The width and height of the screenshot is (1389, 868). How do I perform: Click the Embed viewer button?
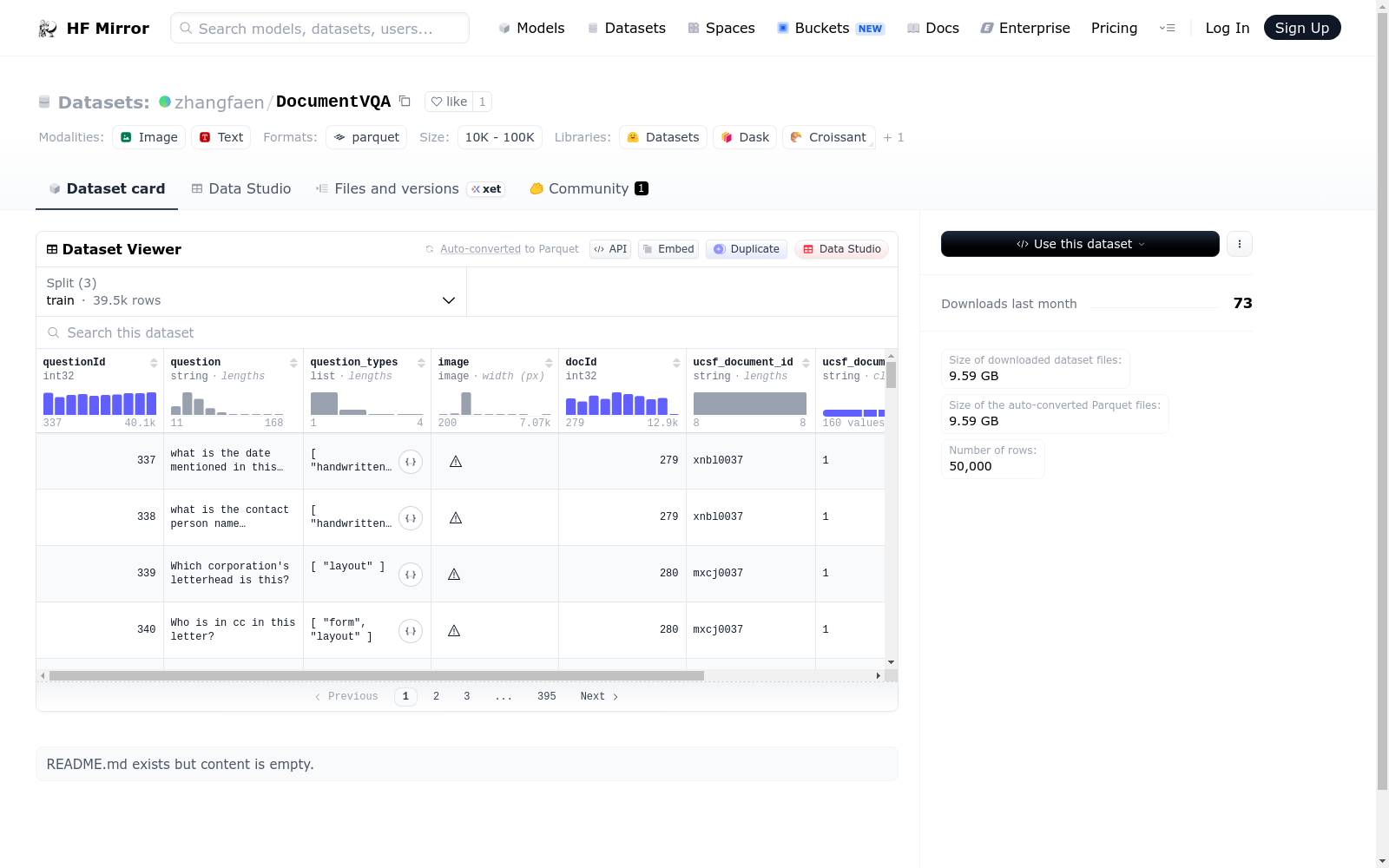(x=668, y=249)
